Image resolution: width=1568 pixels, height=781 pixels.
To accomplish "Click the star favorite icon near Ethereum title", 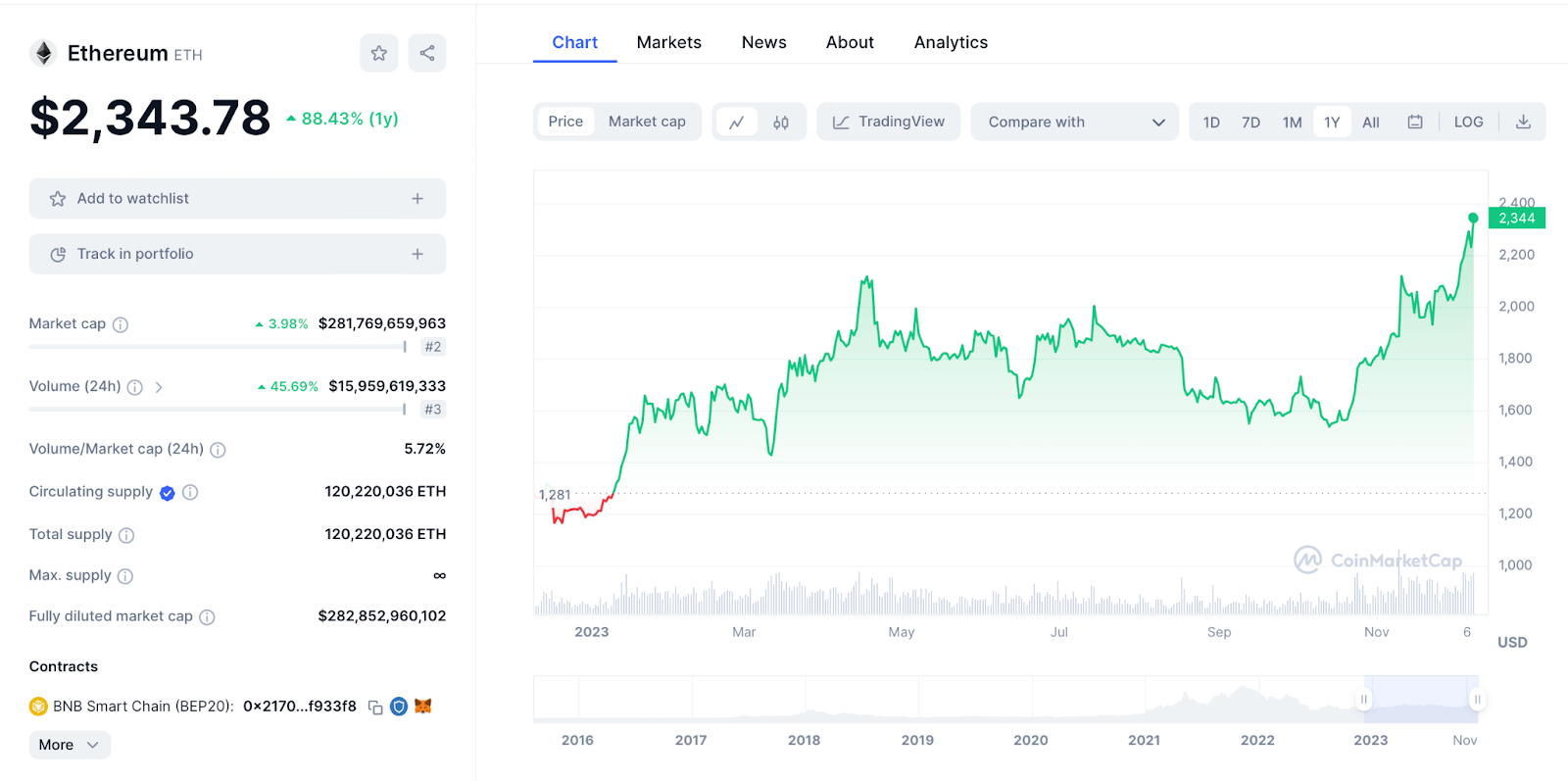I will point(379,53).
